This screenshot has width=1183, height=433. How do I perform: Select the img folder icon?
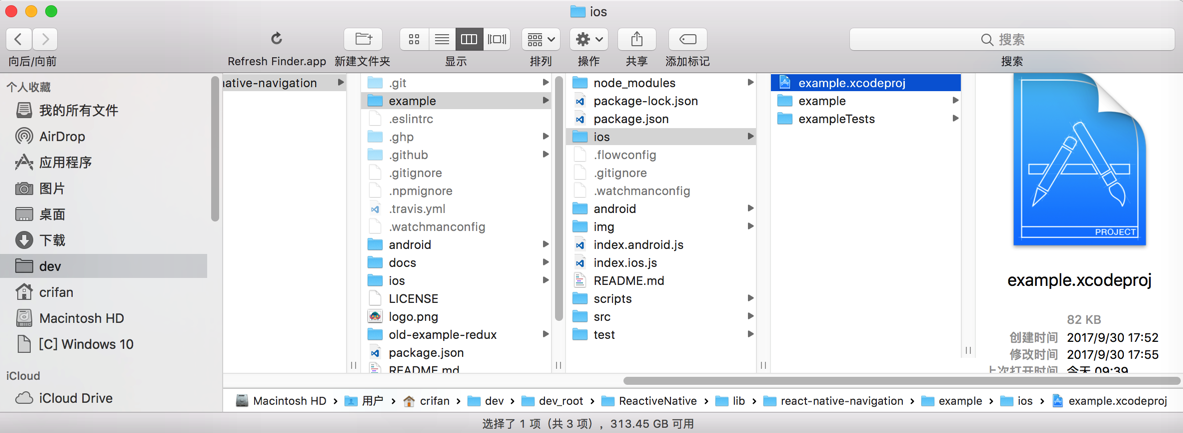tap(580, 227)
